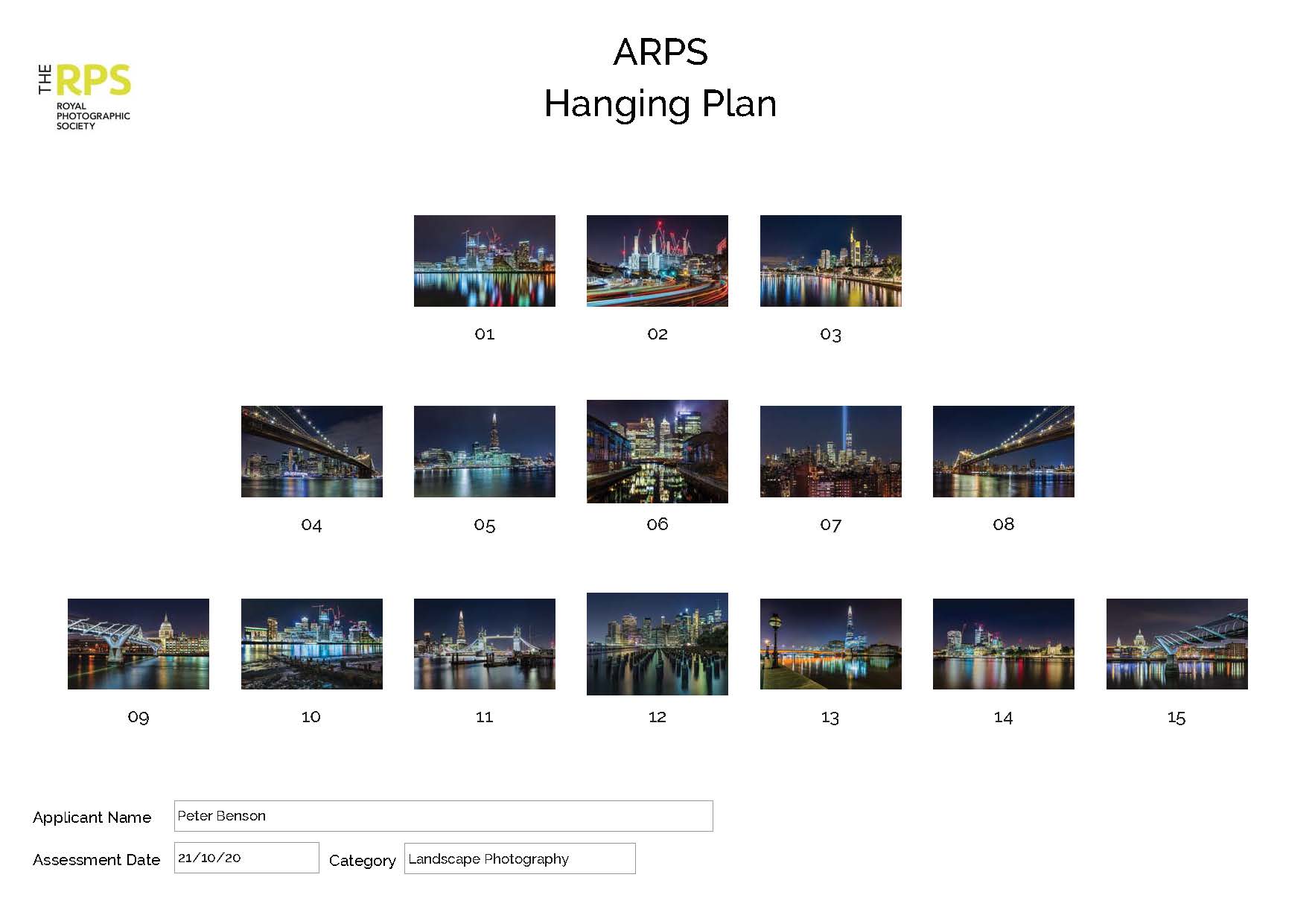This screenshot has height=924, width=1315.
Task: Click the RPS Royal Photographic Society logo
Action: point(84,97)
